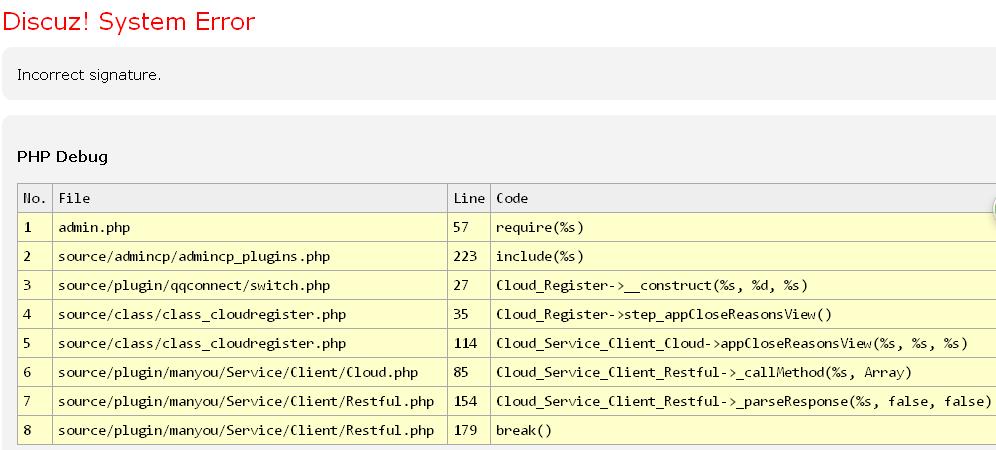The height and width of the screenshot is (450, 996).
Task: Click the Cloud_Register->__construct code cell
Action: tap(651, 285)
